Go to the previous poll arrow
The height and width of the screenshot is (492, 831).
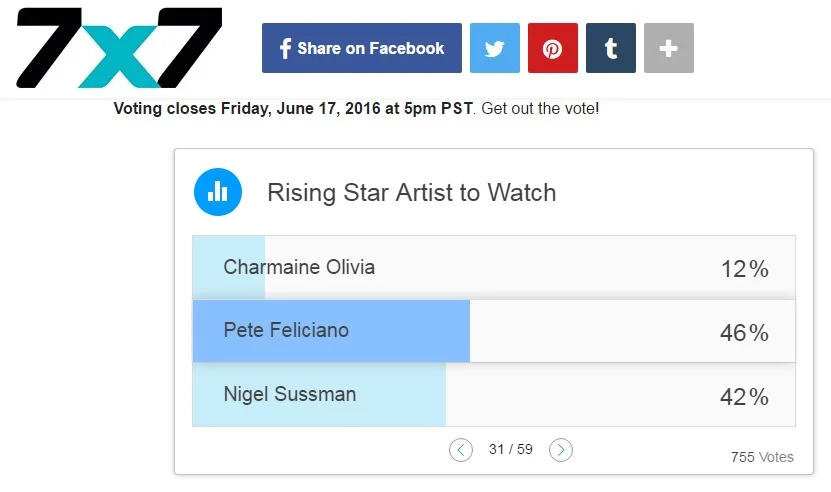[460, 450]
